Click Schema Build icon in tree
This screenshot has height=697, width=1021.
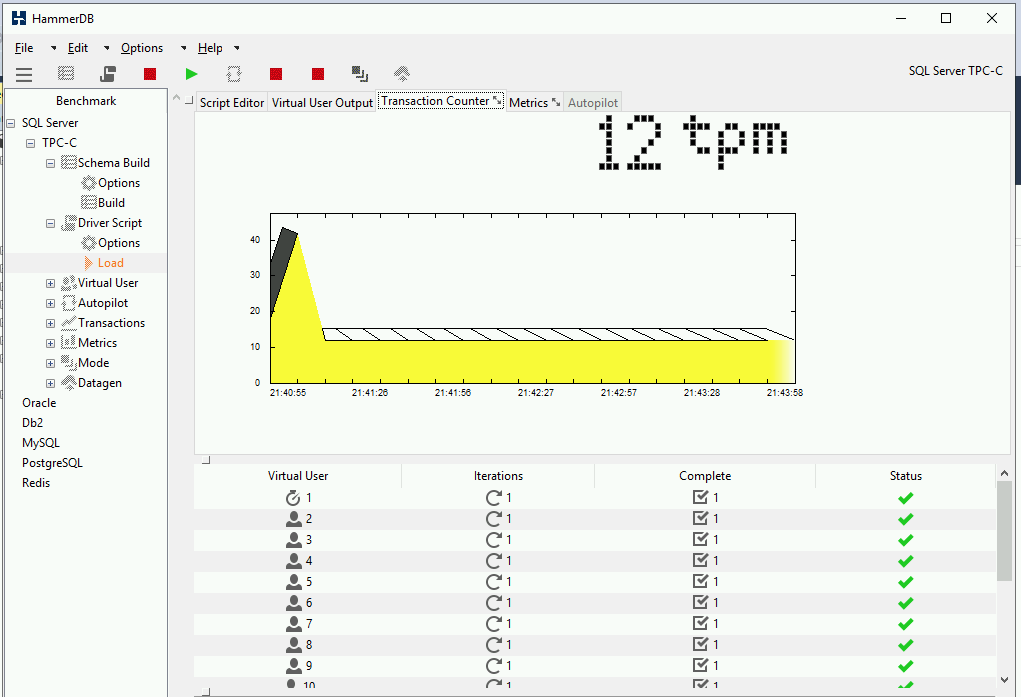pos(68,163)
